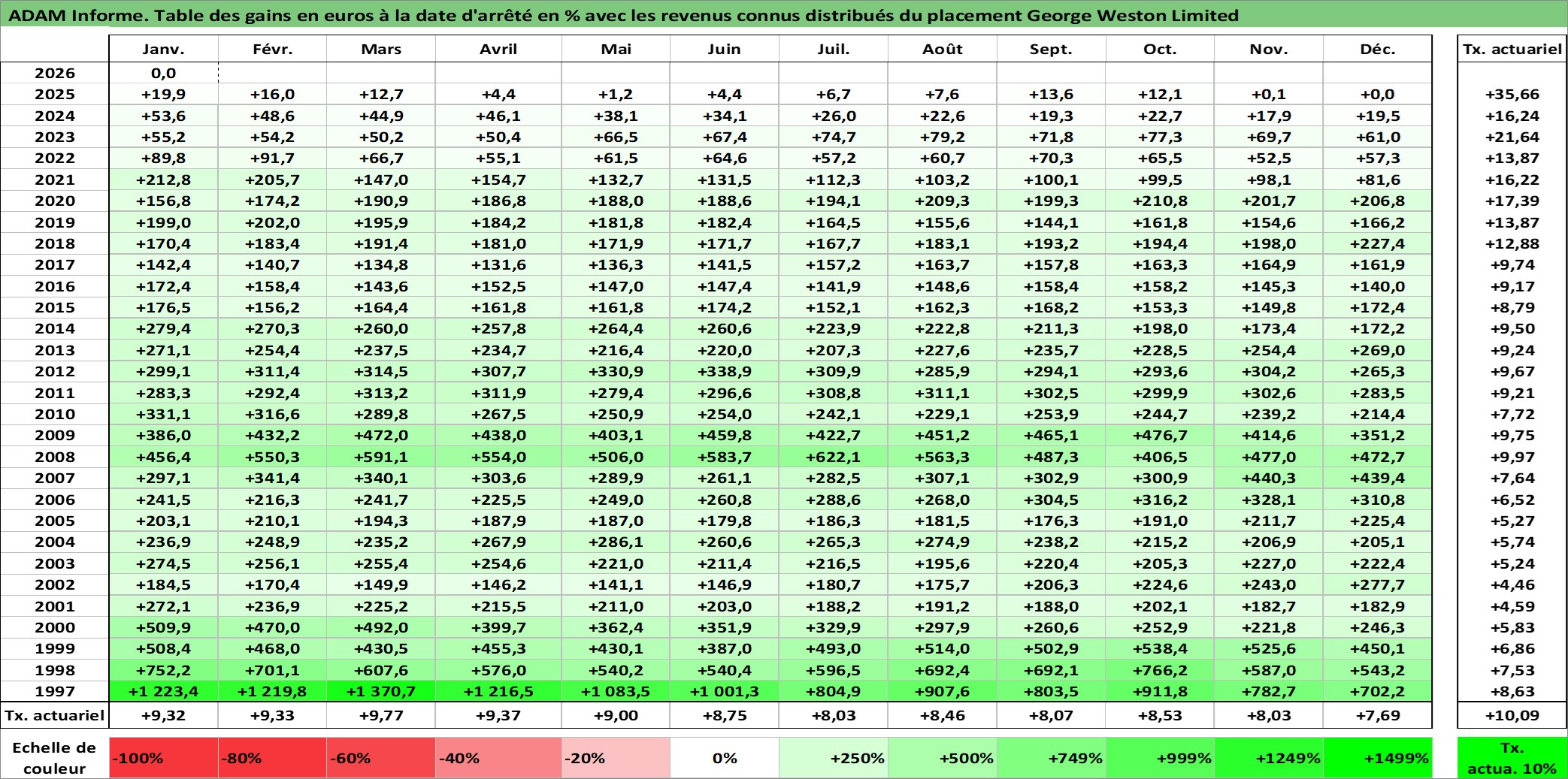Image resolution: width=1568 pixels, height=779 pixels.
Task: Click the Tx. actuariel column header
Action: pyautogui.click(x=1512, y=49)
